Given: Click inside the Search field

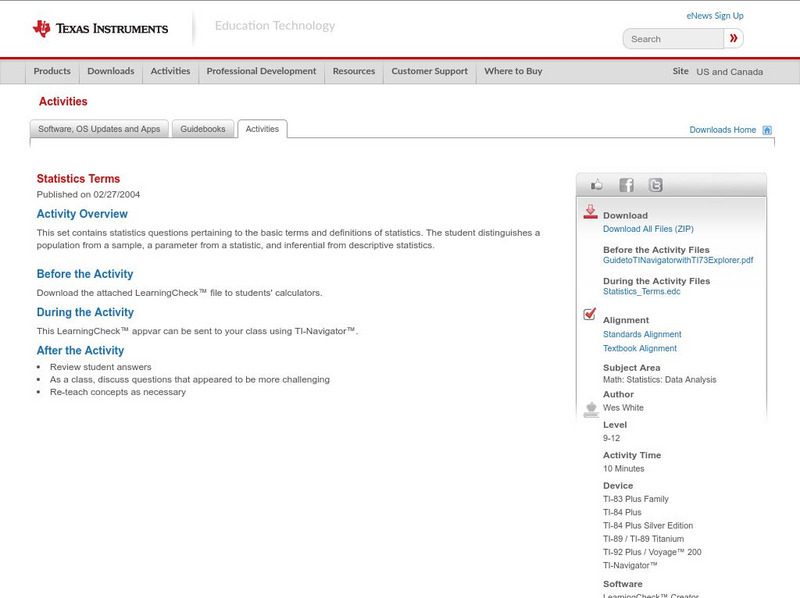Looking at the screenshot, I should 670,38.
